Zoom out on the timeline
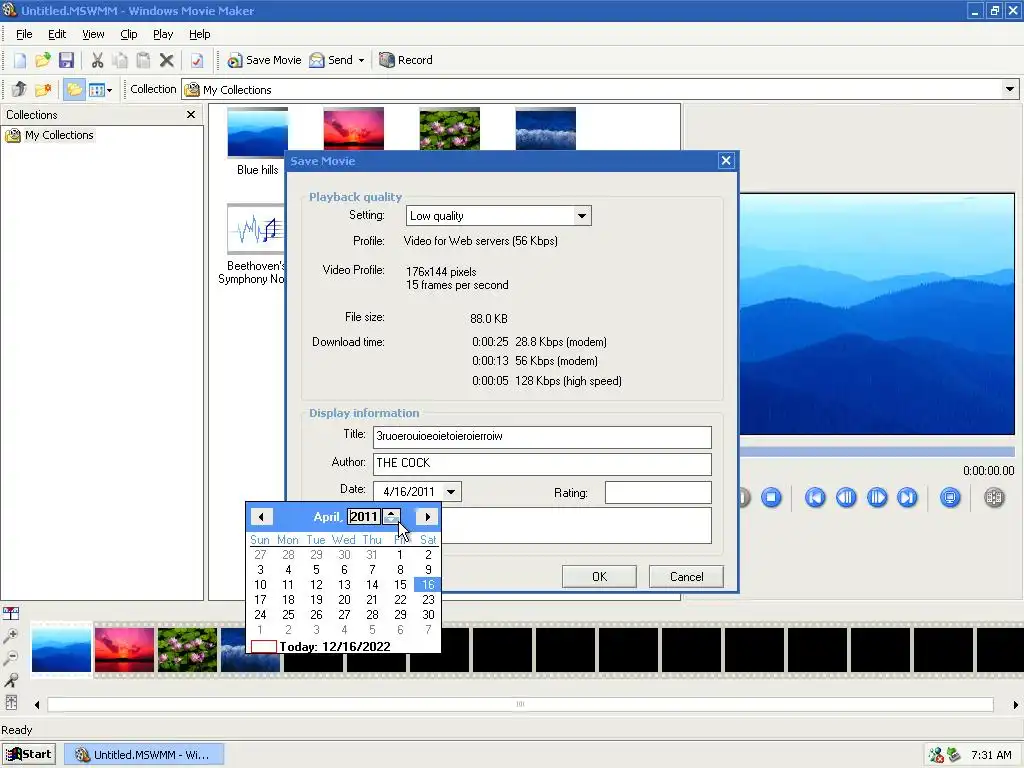Image resolution: width=1024 pixels, height=768 pixels. tap(11, 658)
